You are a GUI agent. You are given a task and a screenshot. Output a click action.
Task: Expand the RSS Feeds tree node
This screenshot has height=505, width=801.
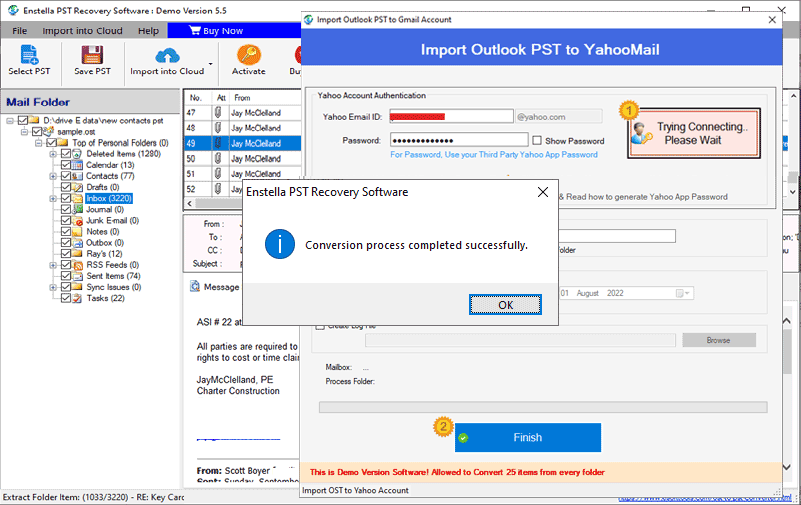pos(53,265)
